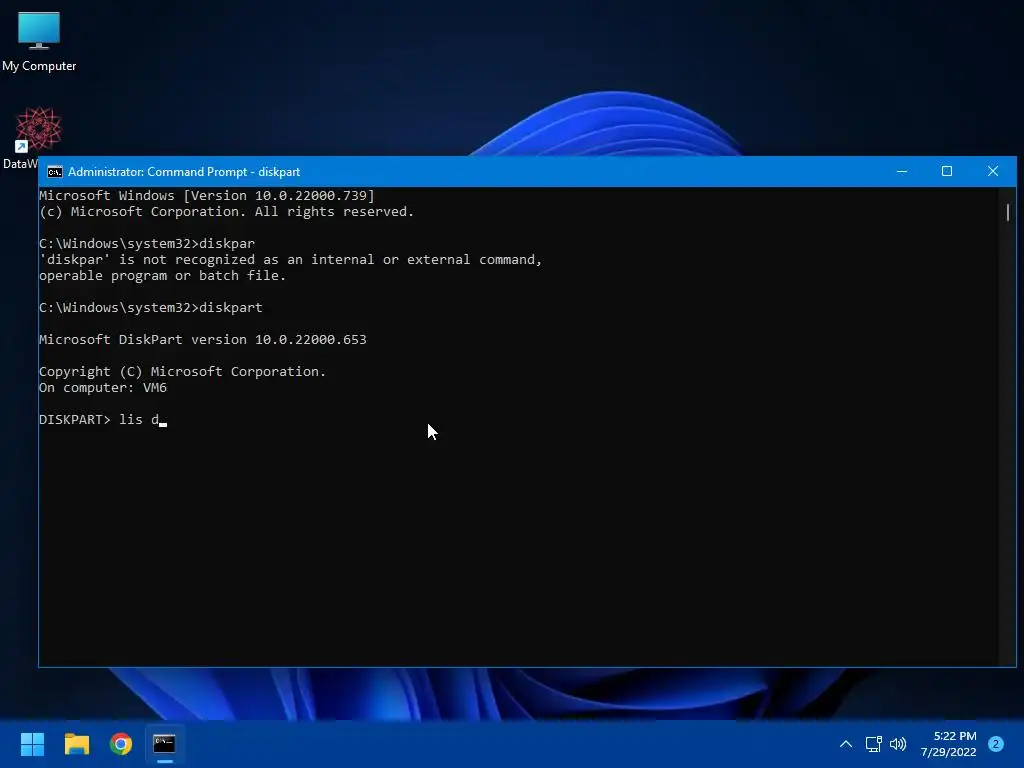
Task: Click the 'Copyright (C) Microsoft Corporation.' line
Action: (x=182, y=372)
